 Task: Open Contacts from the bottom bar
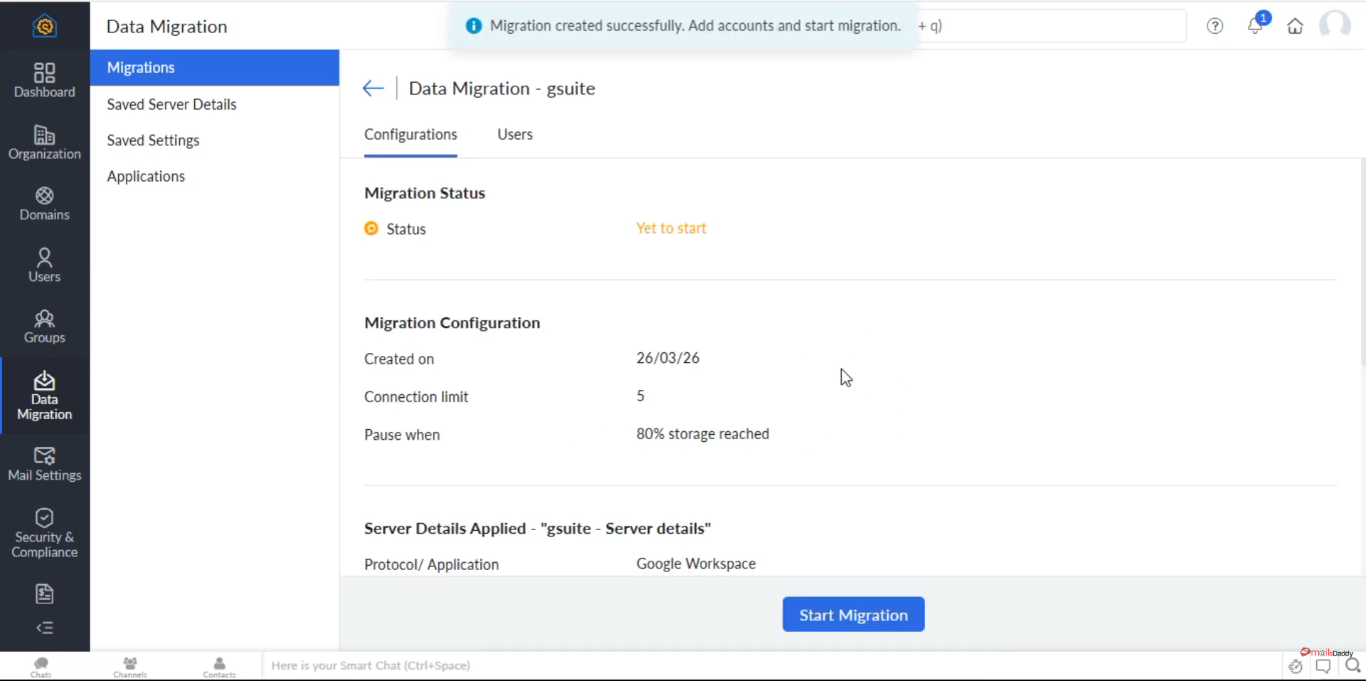218,665
